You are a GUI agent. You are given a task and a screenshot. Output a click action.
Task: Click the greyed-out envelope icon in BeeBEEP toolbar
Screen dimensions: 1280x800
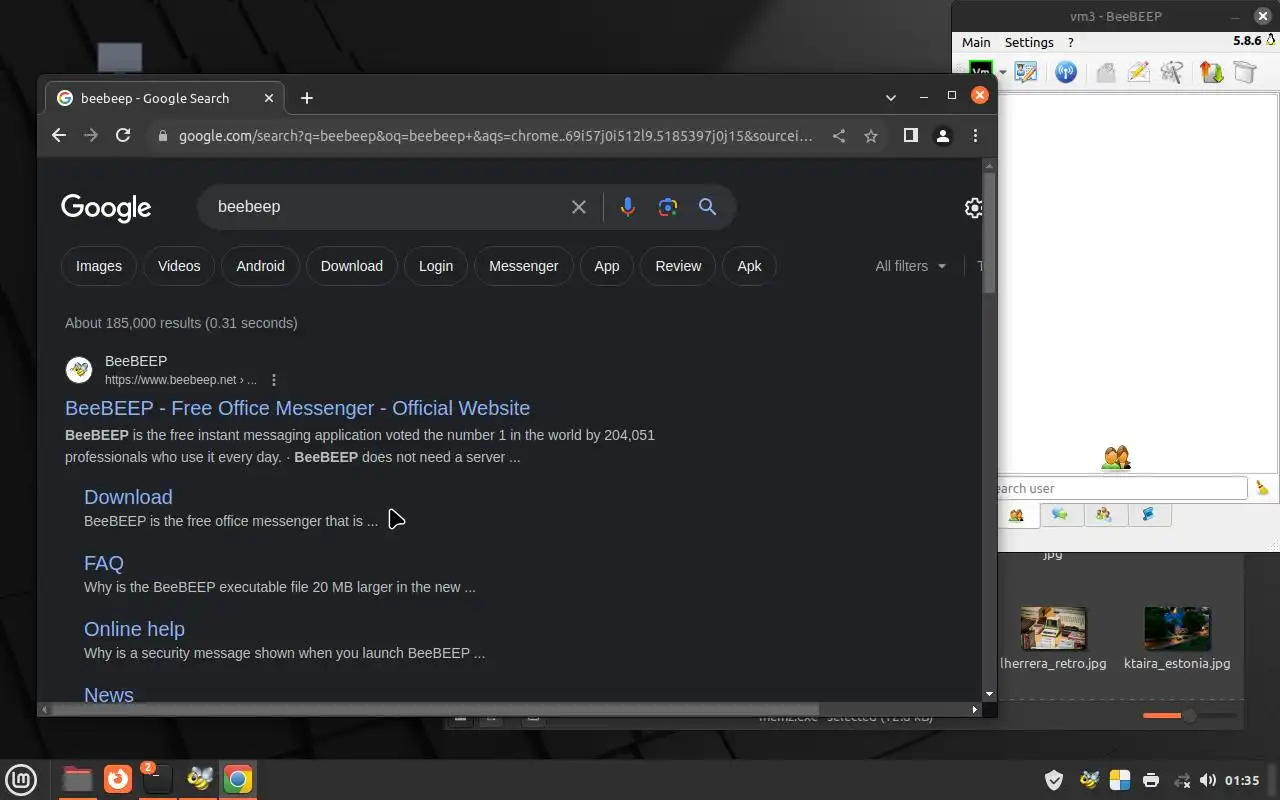click(x=1105, y=72)
